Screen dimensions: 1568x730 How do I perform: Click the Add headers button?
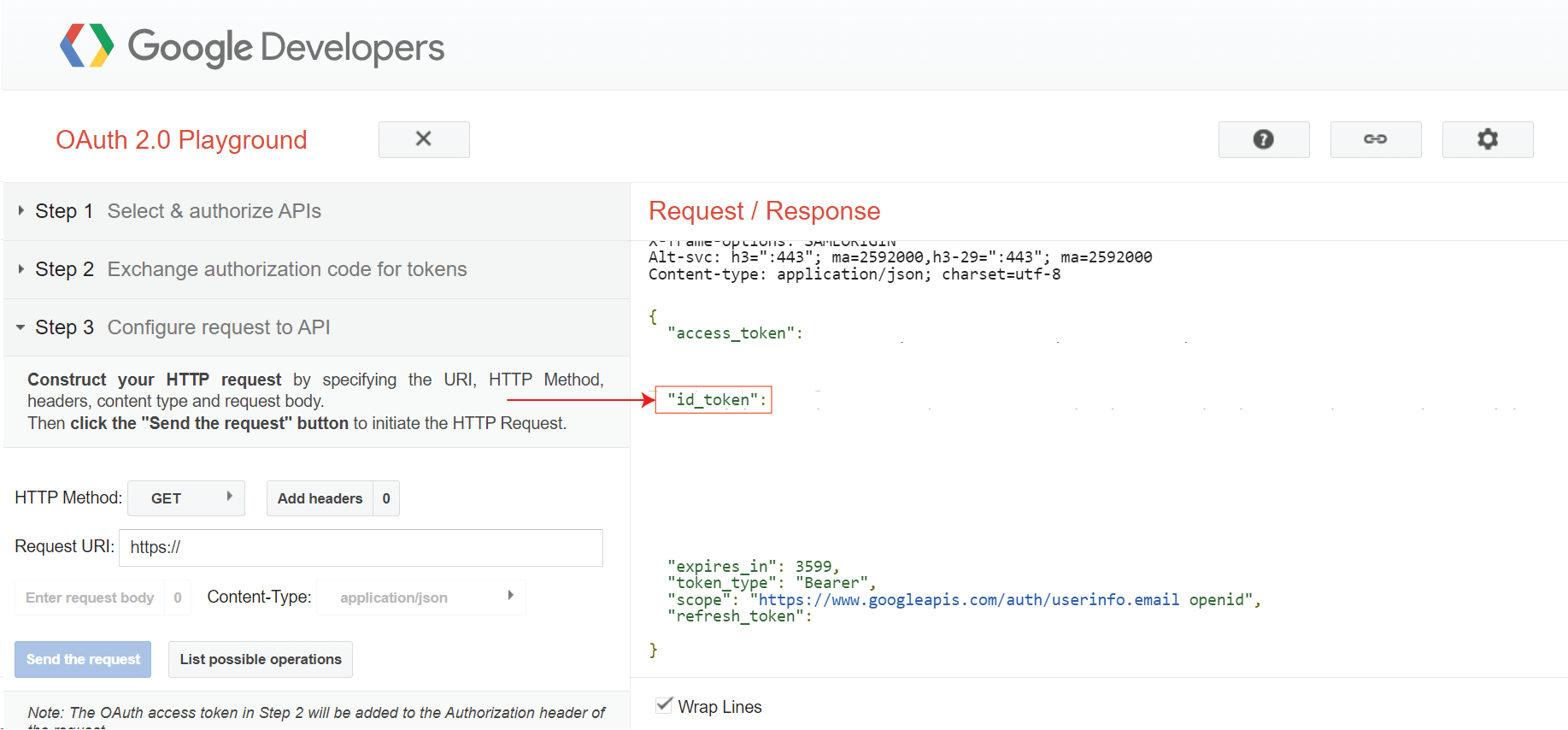click(x=320, y=498)
